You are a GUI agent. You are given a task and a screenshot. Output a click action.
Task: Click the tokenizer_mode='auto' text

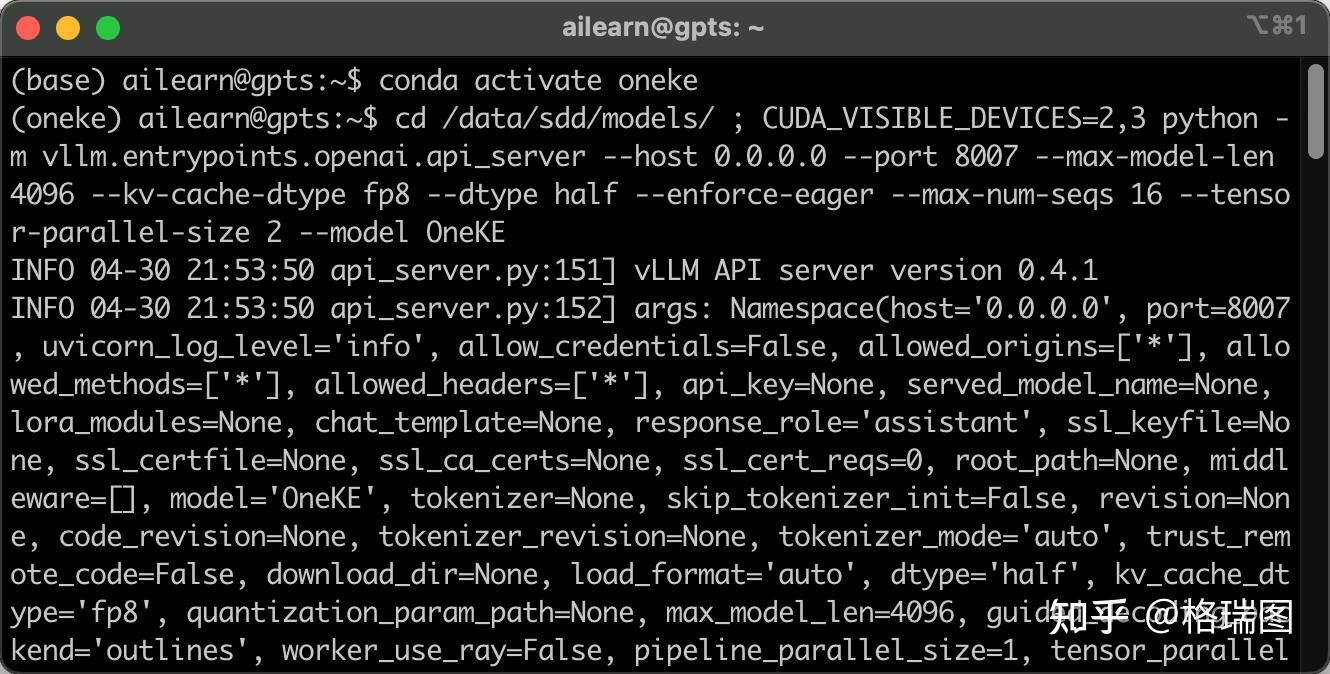tap(946, 537)
